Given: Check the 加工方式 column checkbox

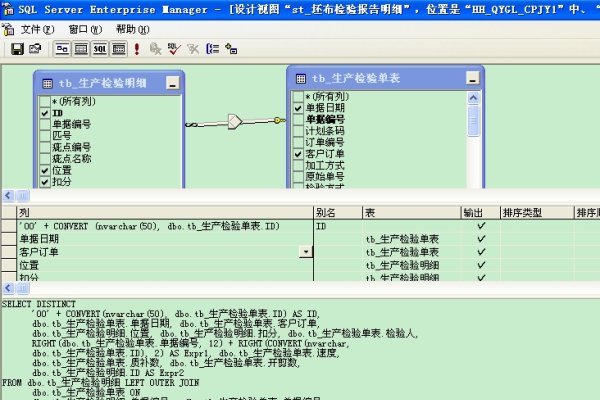Looking at the screenshot, I should (x=298, y=166).
